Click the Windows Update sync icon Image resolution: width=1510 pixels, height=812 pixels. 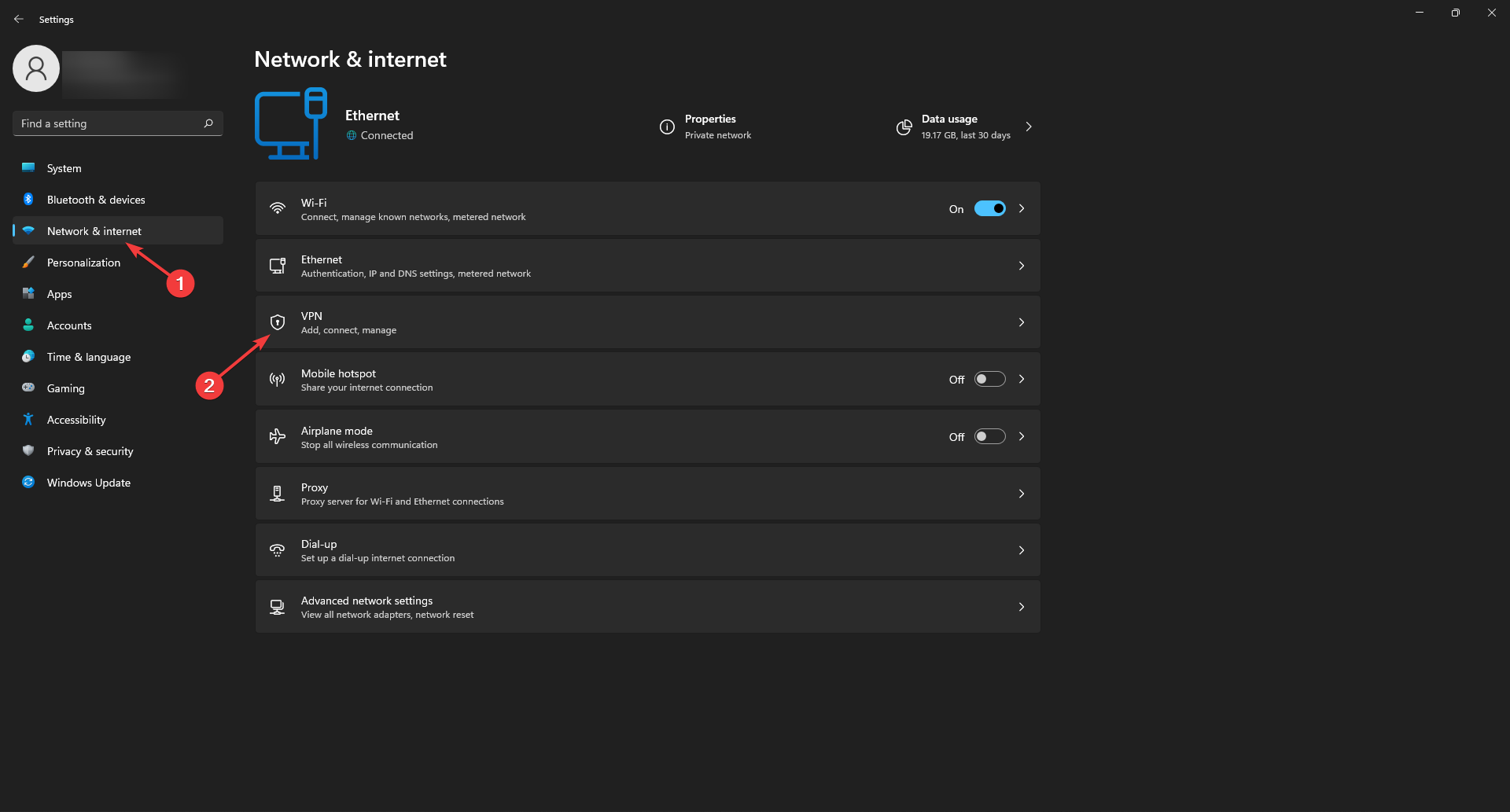[28, 482]
